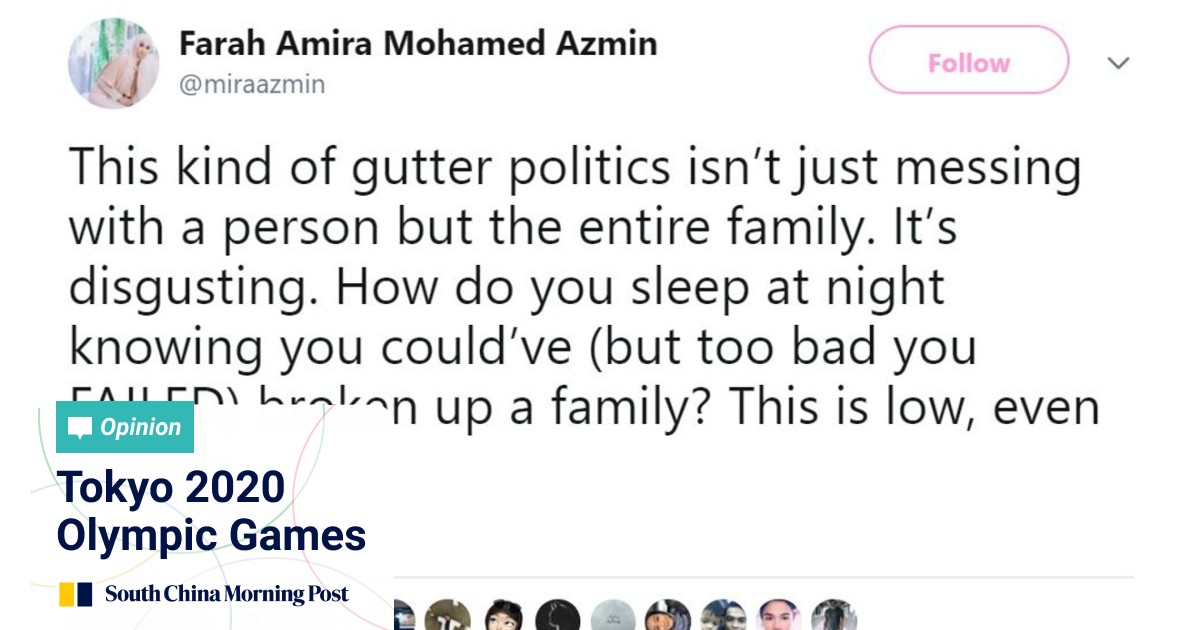Open Farah Amira Mohamed Azmin's name
Screen dimensions: 1200x630
pyautogui.click(x=418, y=42)
